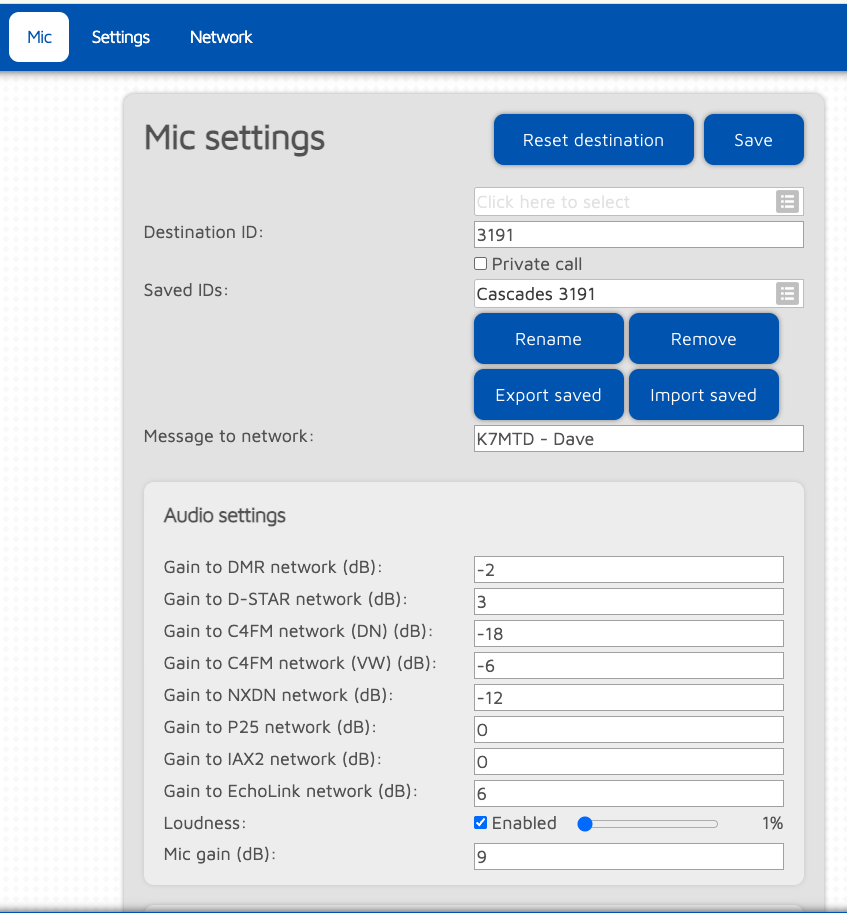Enable the Private call checkbox
Image resolution: width=847 pixels, height=913 pixels.
tap(481, 264)
